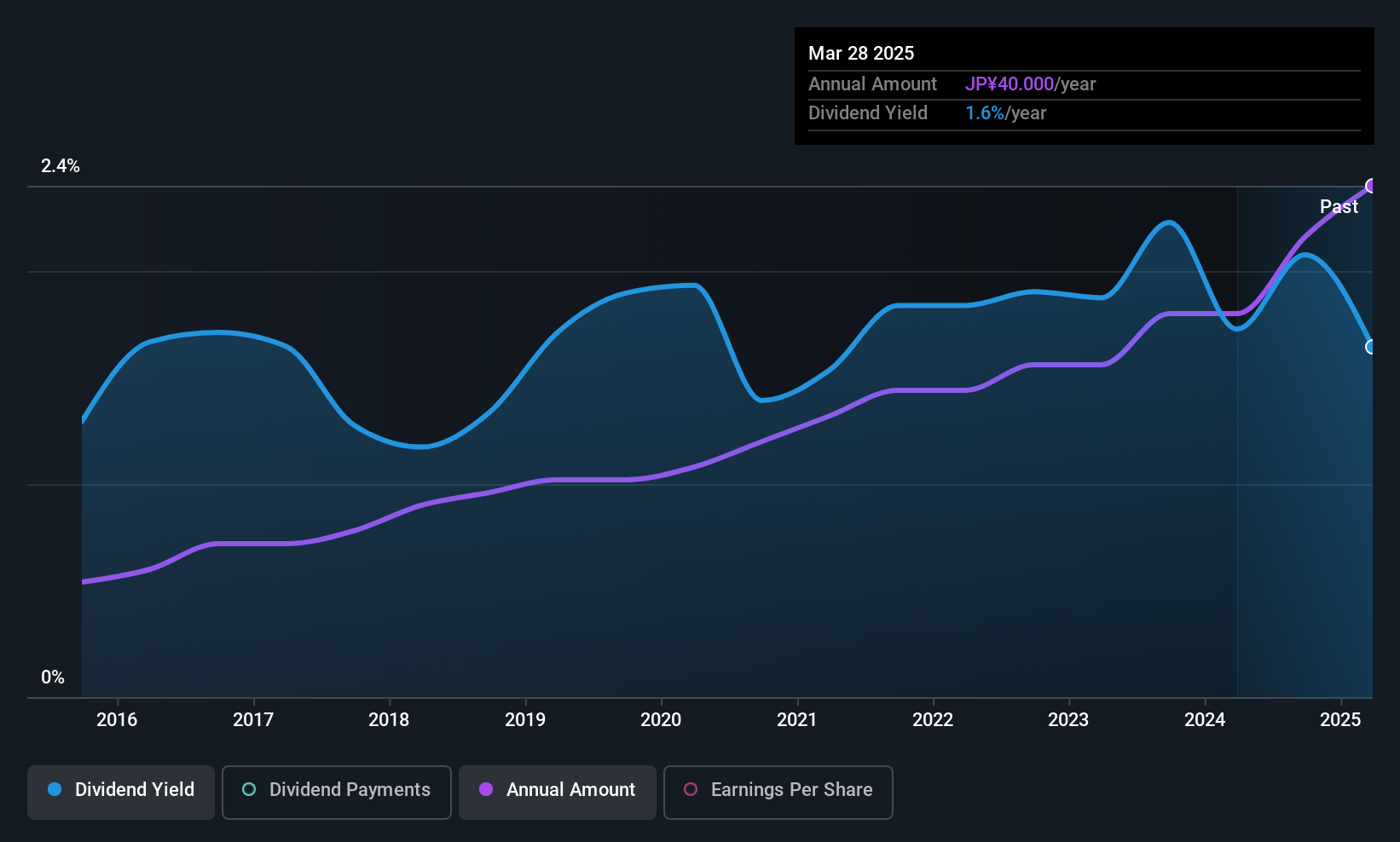Click the 1.6% dividend yield value in the tooltip

tap(985, 113)
